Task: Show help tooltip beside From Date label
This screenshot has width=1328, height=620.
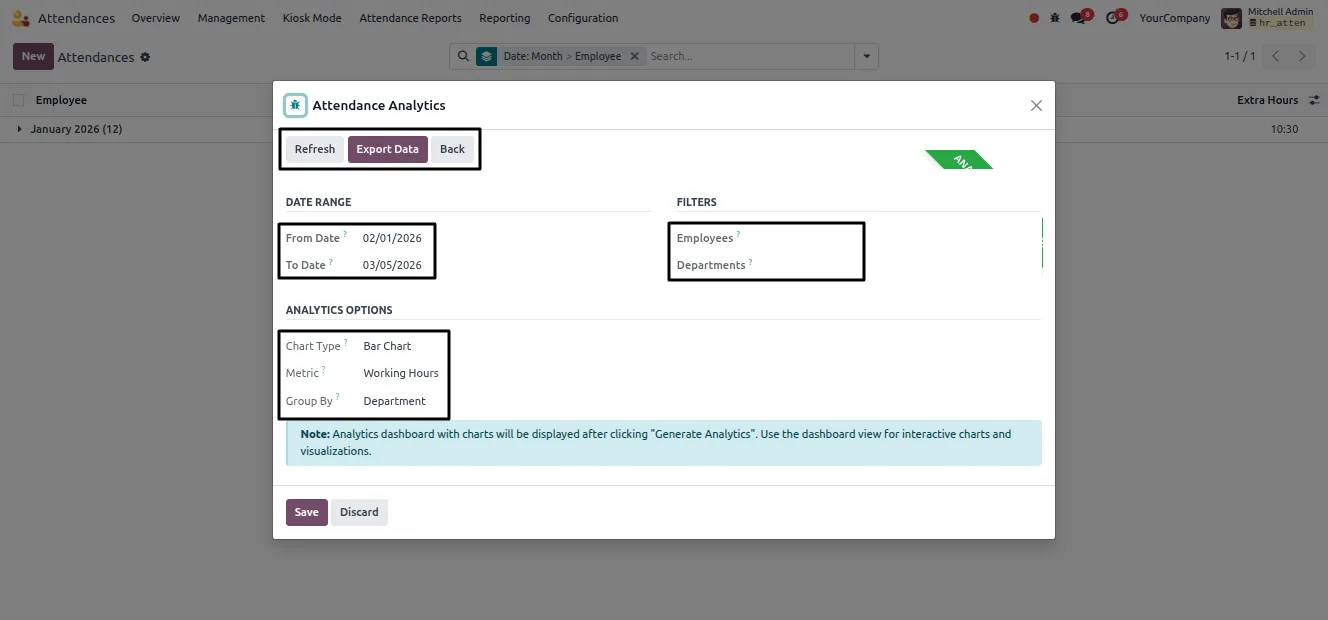Action: [x=345, y=235]
